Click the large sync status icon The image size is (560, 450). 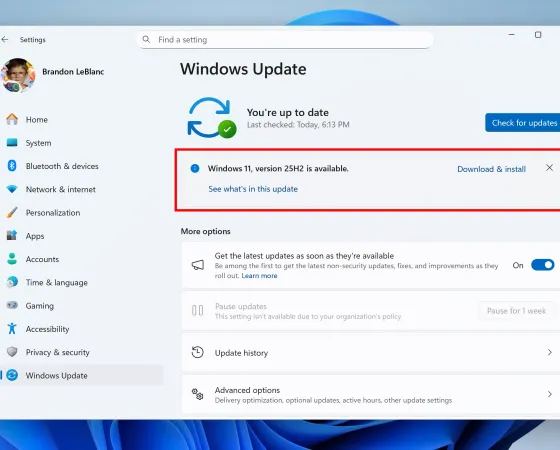212,118
